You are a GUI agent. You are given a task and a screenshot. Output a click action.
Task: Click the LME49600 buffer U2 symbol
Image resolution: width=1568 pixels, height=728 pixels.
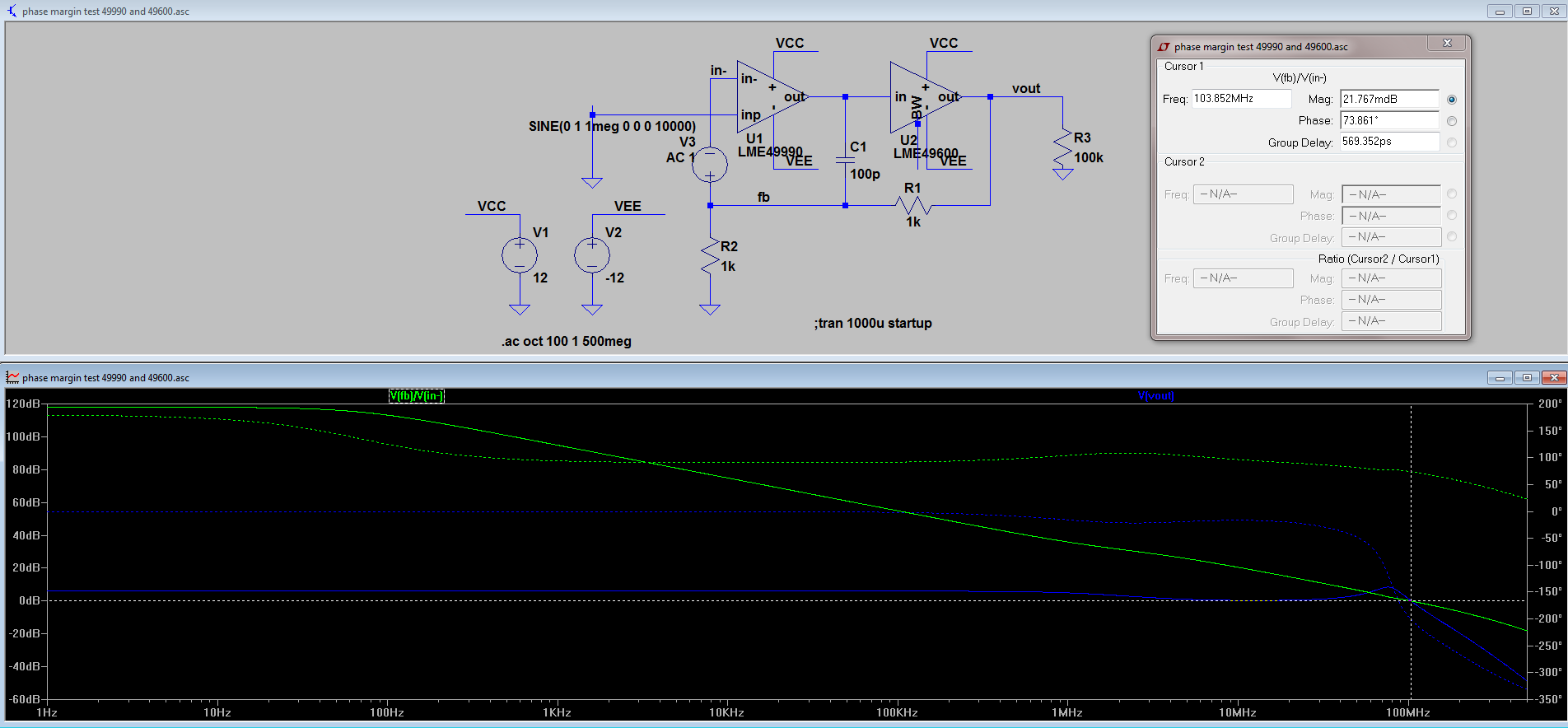tap(924, 97)
